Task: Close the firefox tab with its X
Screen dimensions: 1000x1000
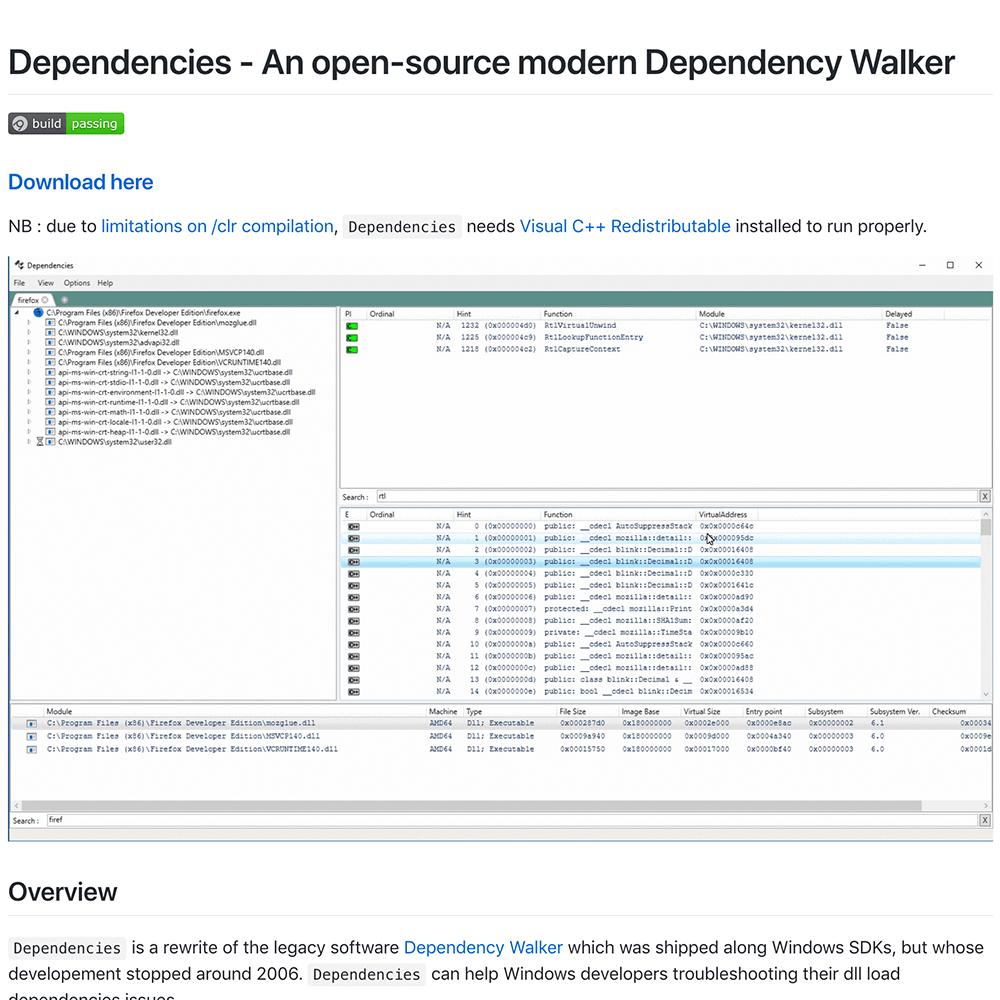Action: (45, 300)
